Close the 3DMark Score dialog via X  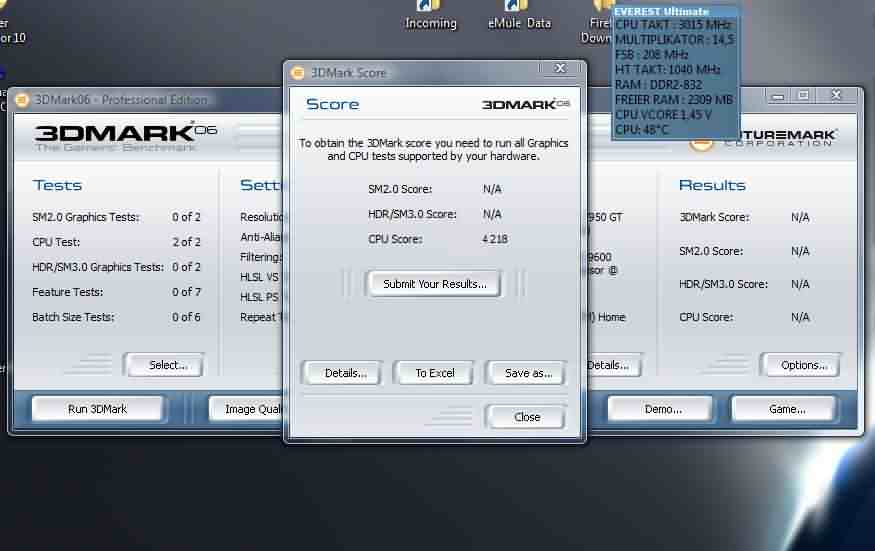[x=560, y=68]
